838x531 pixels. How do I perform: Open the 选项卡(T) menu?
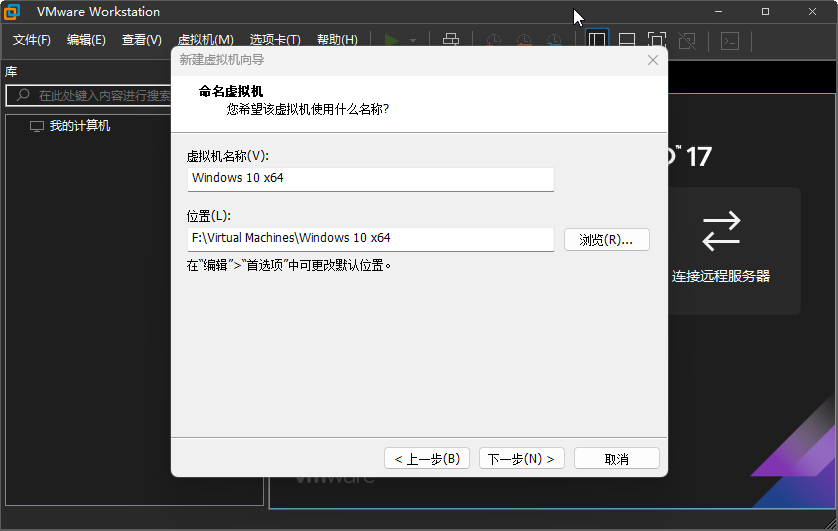pyautogui.click(x=275, y=40)
